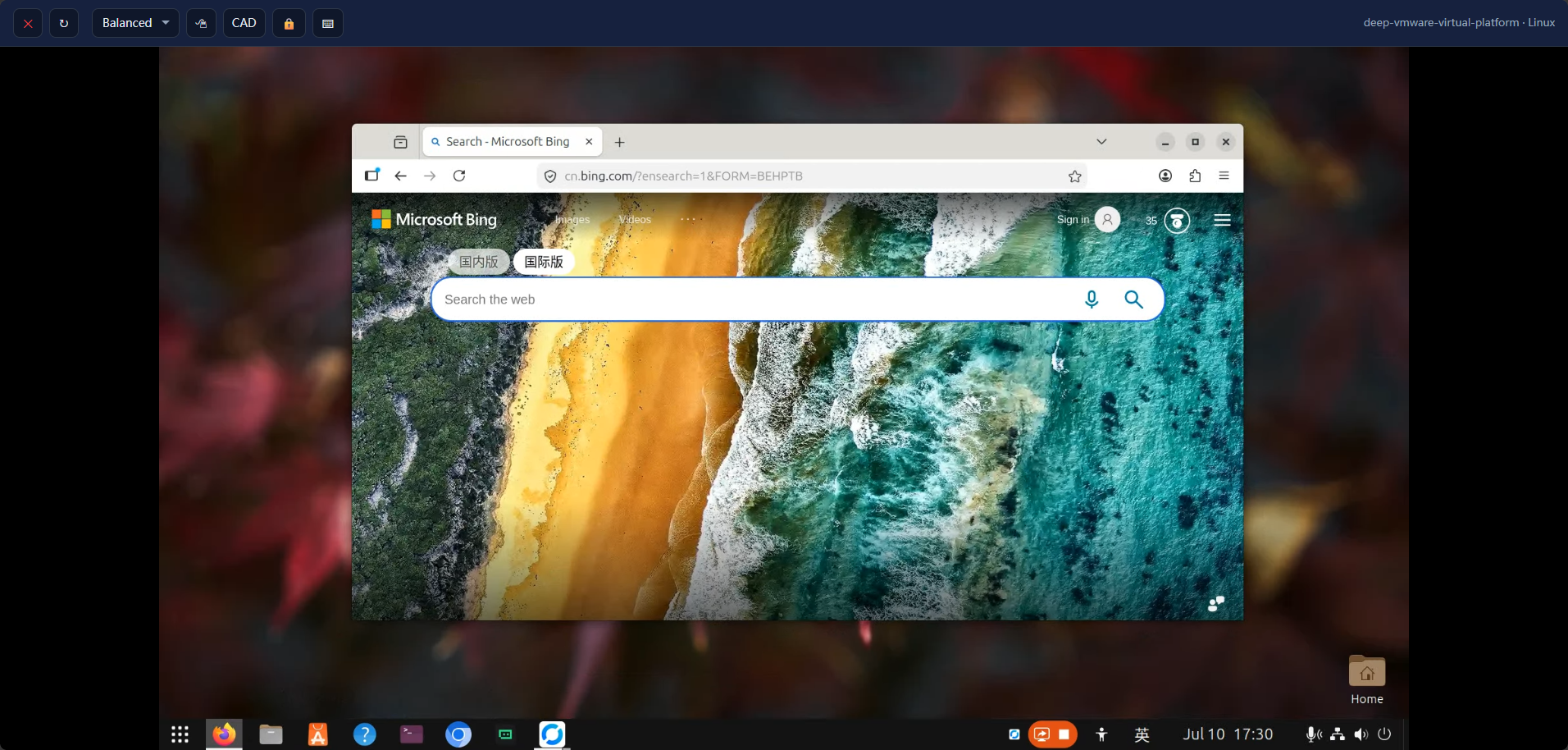Viewport: 1568px width, 750px height.
Task: Go back one page in Firefox
Action: [x=400, y=176]
